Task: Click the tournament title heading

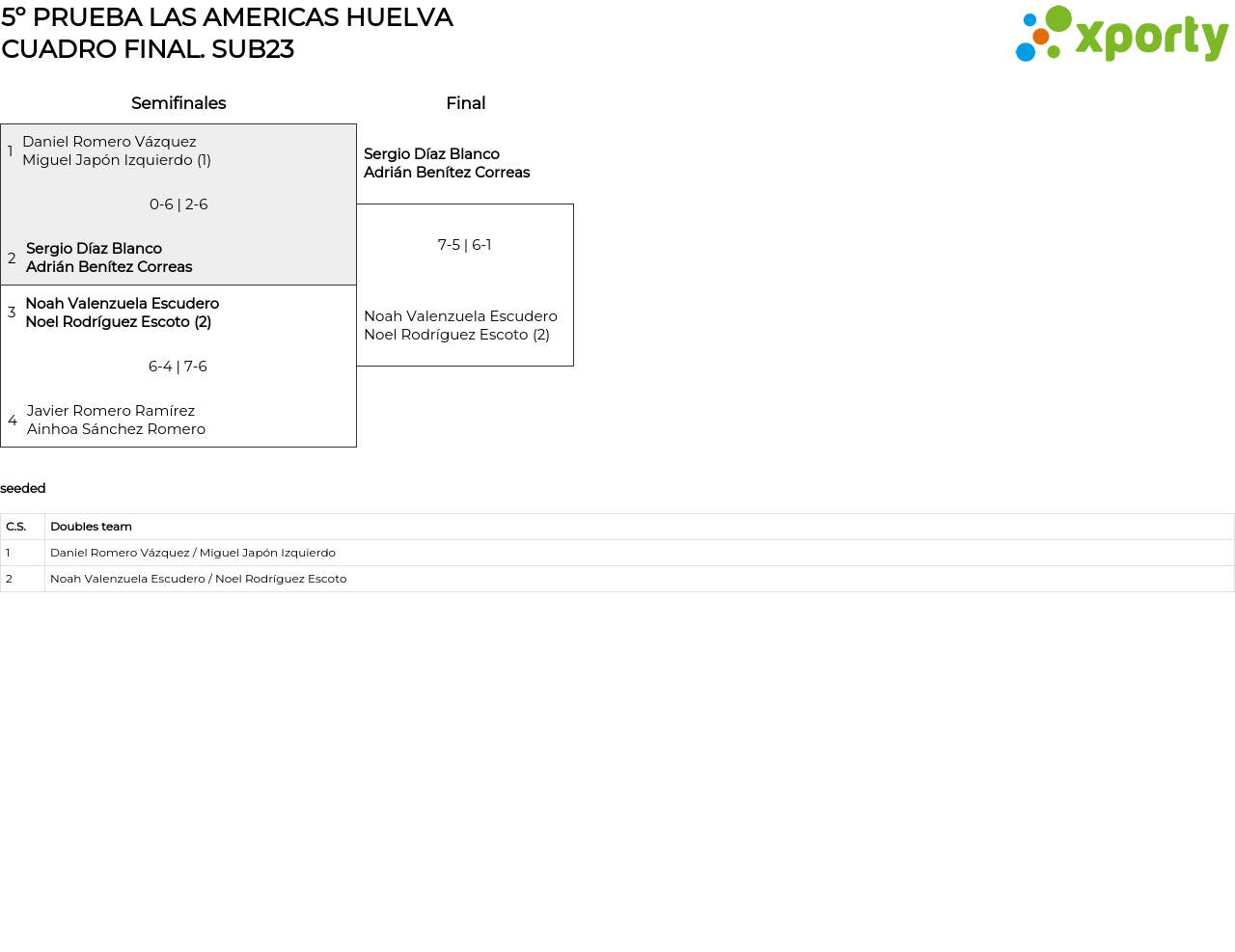Action: coord(227,33)
